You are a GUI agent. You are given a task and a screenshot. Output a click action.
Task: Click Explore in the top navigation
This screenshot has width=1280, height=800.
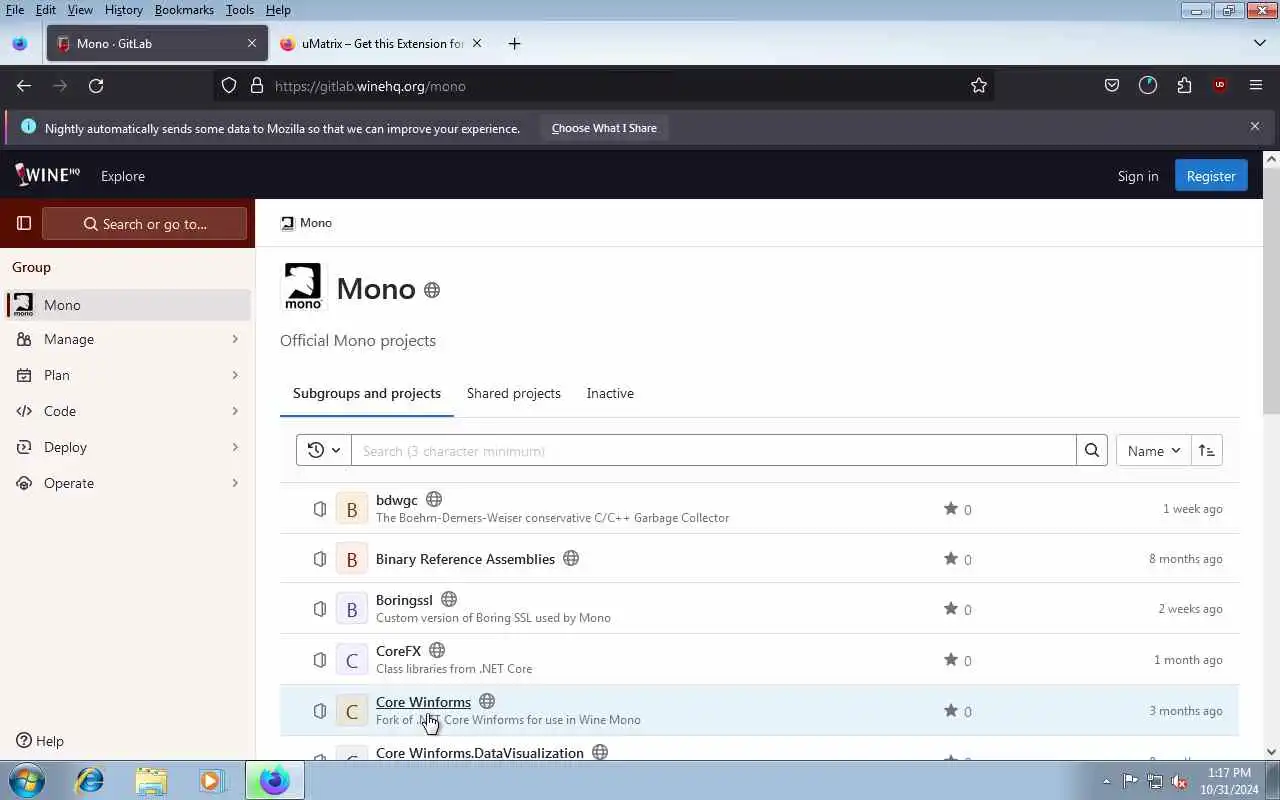pos(123,176)
